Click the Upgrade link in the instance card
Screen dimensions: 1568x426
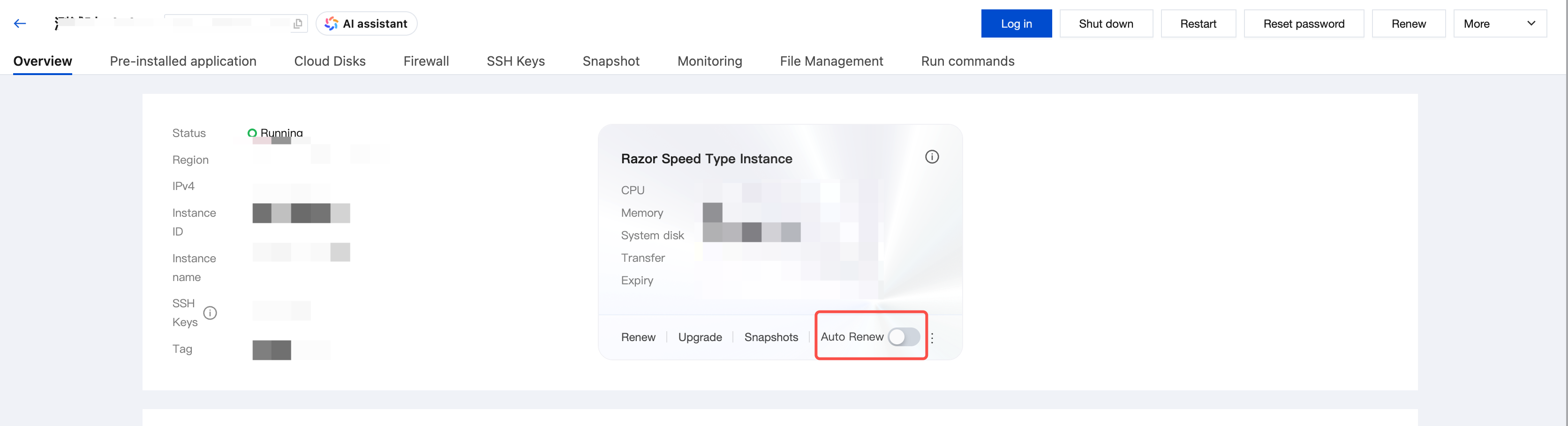(700, 338)
